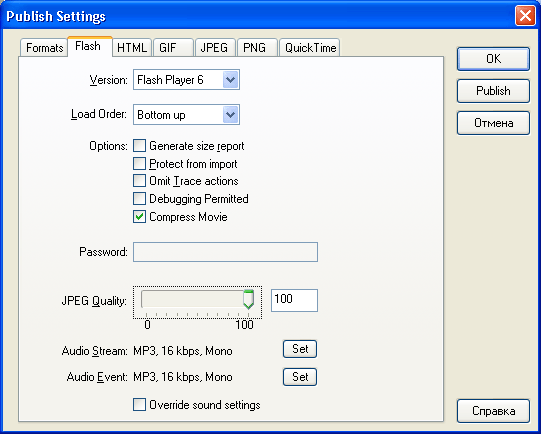The width and height of the screenshot is (541, 434).
Task: Open the HTML tab
Action: [132, 48]
